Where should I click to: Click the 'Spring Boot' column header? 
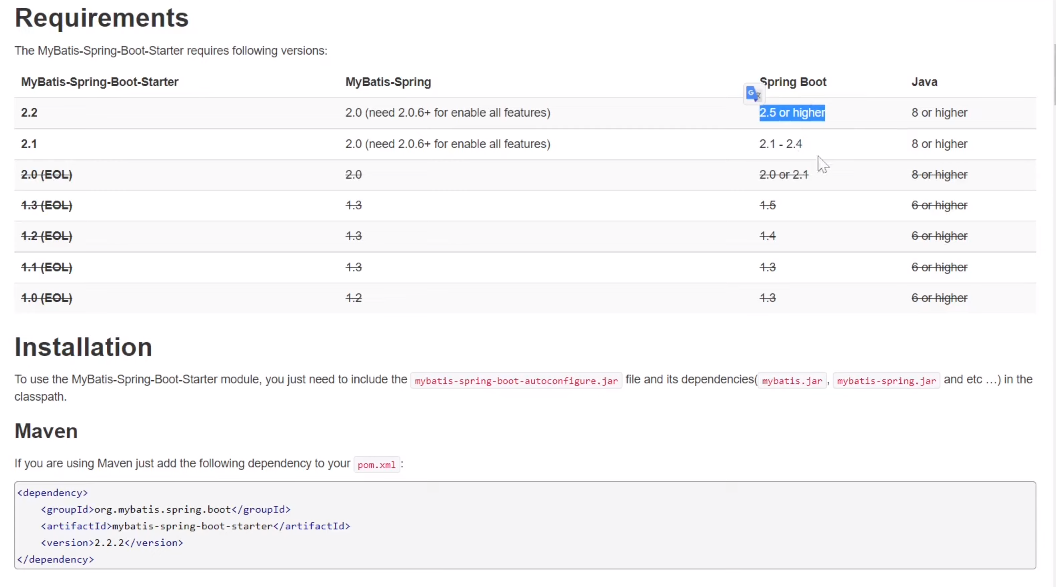[x=793, y=82]
